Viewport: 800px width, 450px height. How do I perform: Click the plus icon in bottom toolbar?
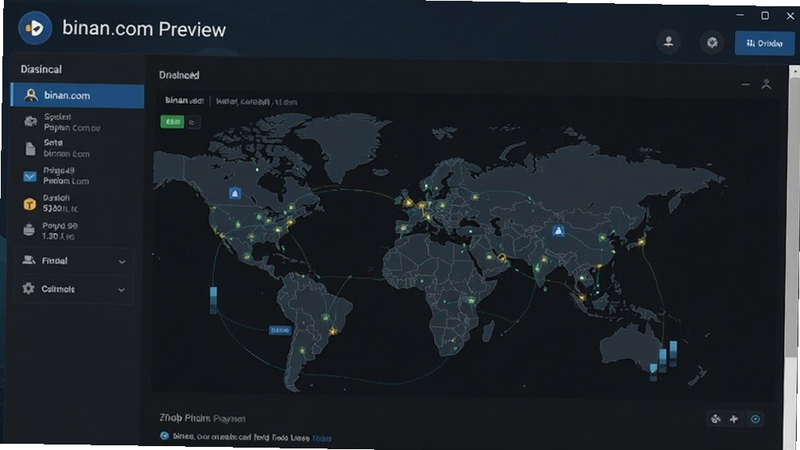[x=734, y=419]
